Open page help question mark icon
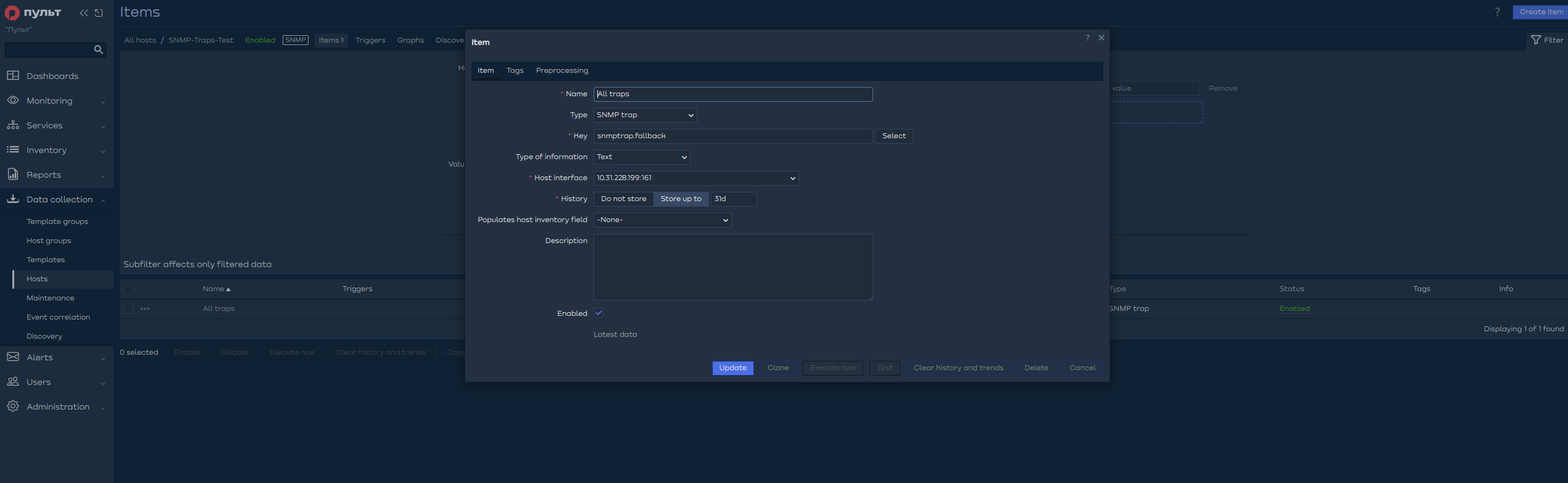 pos(1497,12)
